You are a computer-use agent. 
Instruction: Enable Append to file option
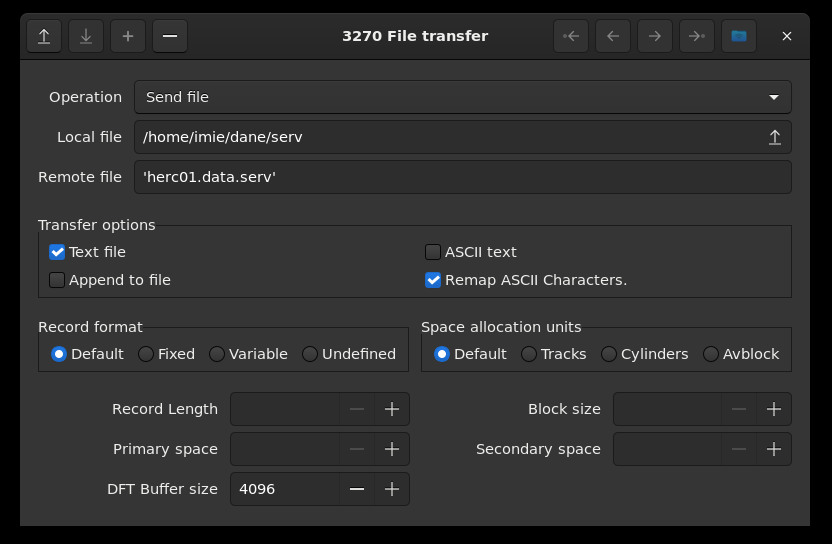58,280
